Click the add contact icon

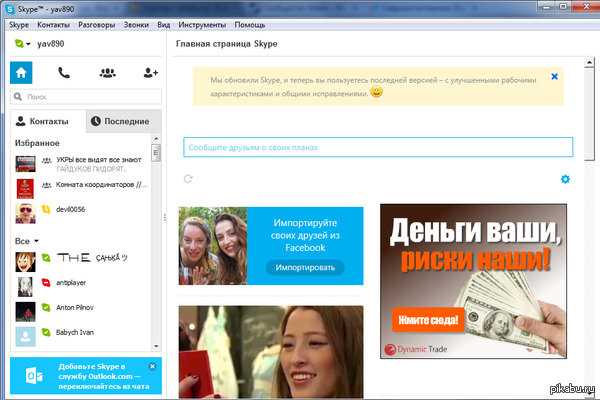click(x=150, y=72)
